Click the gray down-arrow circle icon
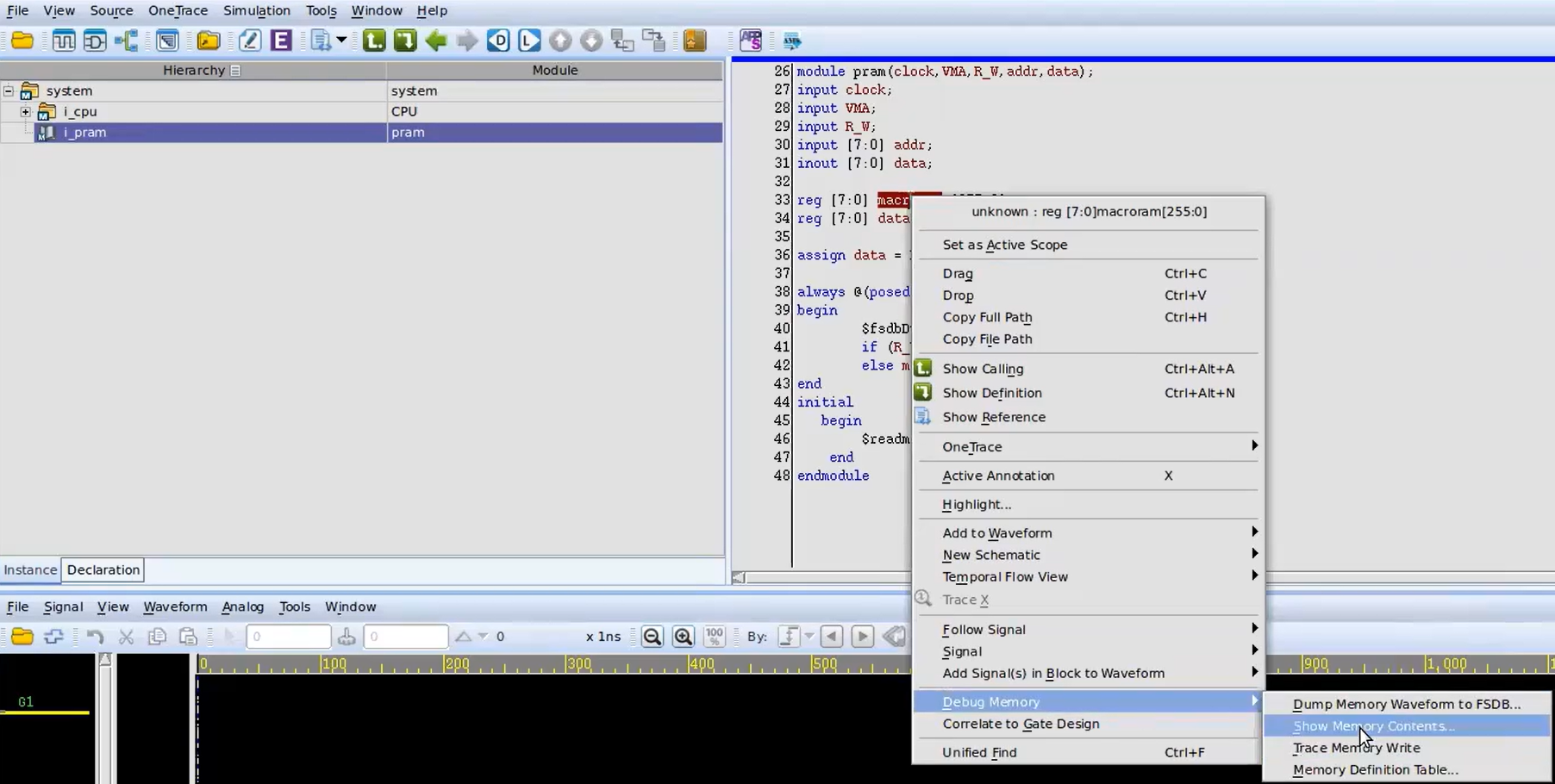This screenshot has width=1555, height=784. (591, 40)
